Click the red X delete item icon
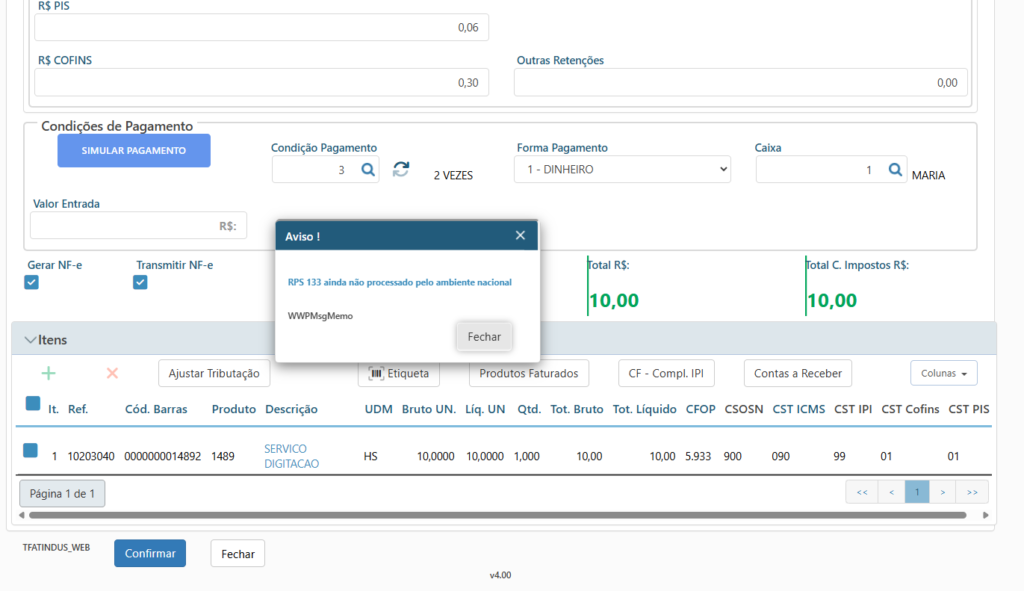 pos(112,373)
